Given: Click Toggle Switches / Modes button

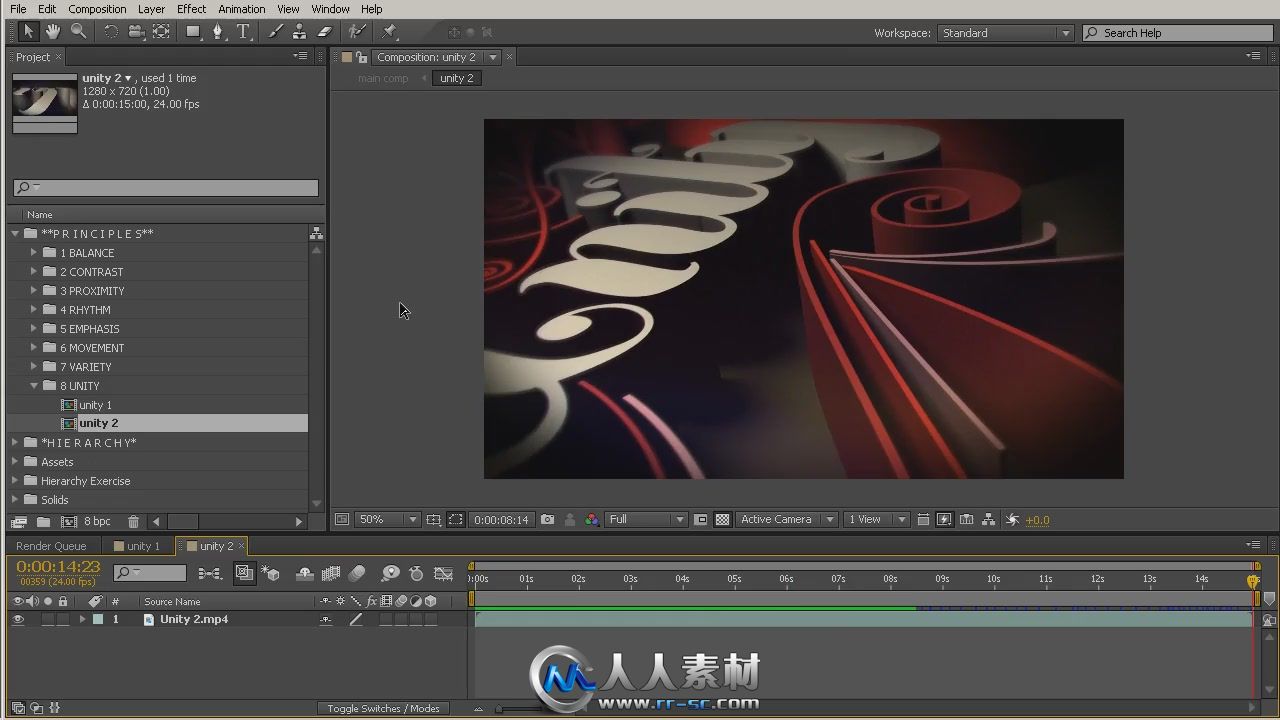Looking at the screenshot, I should pos(383,708).
